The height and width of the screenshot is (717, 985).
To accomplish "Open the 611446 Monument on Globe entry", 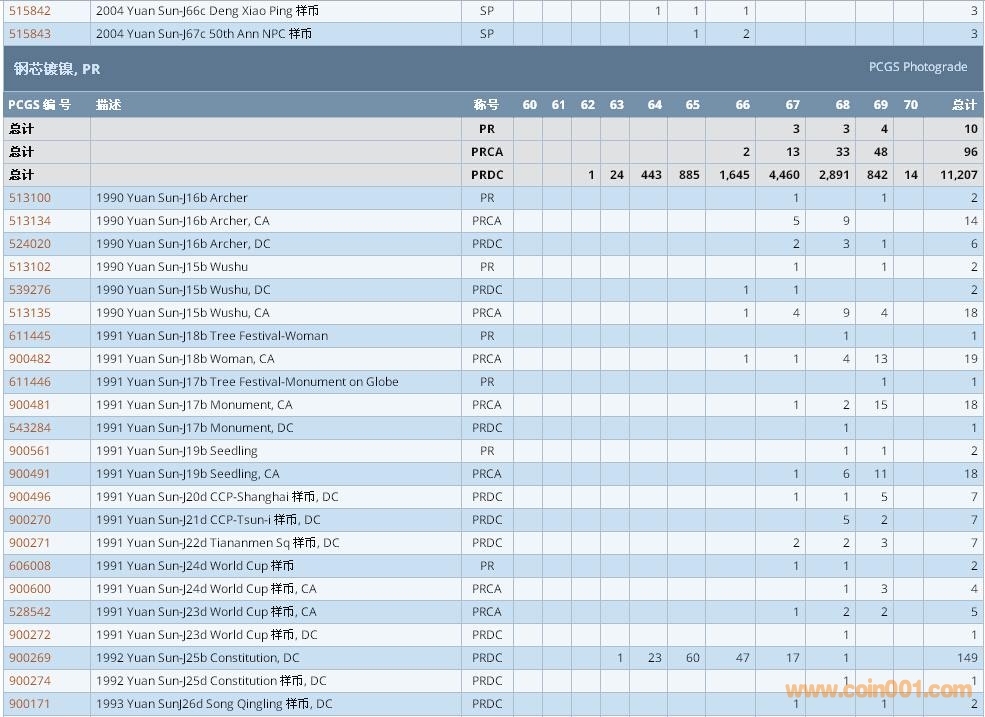I will click(30, 382).
